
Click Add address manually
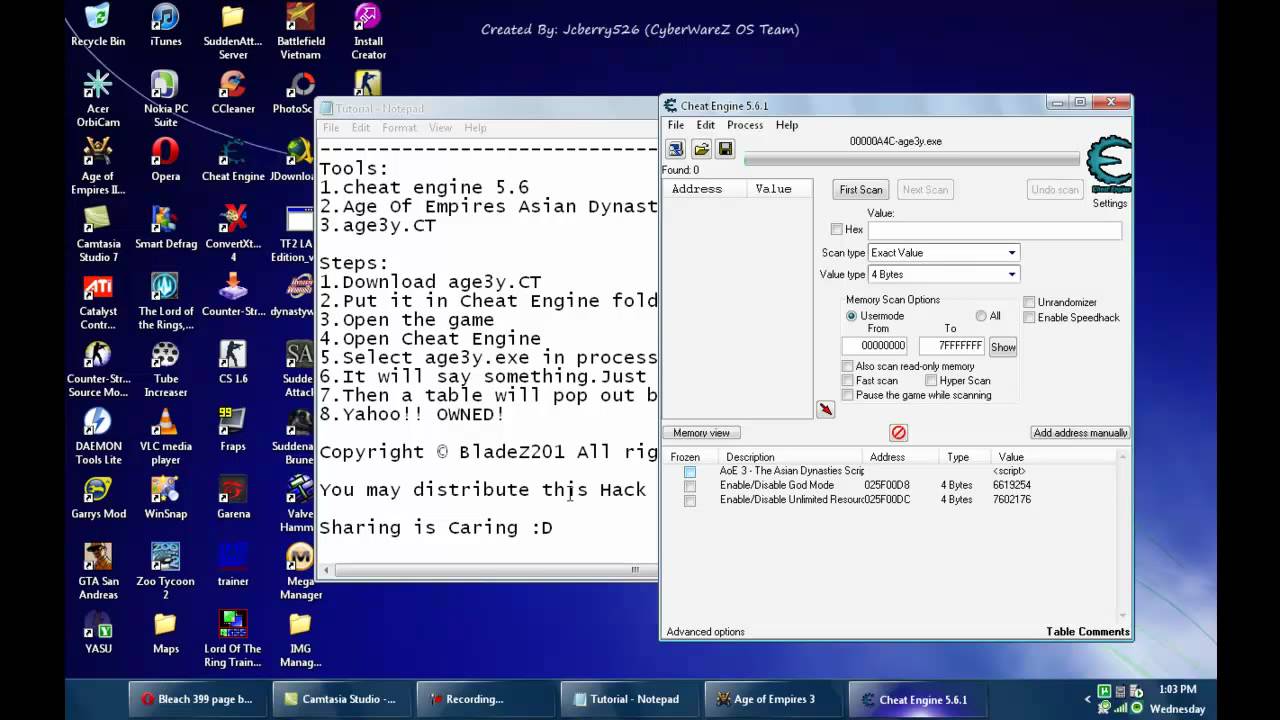pos(1080,433)
